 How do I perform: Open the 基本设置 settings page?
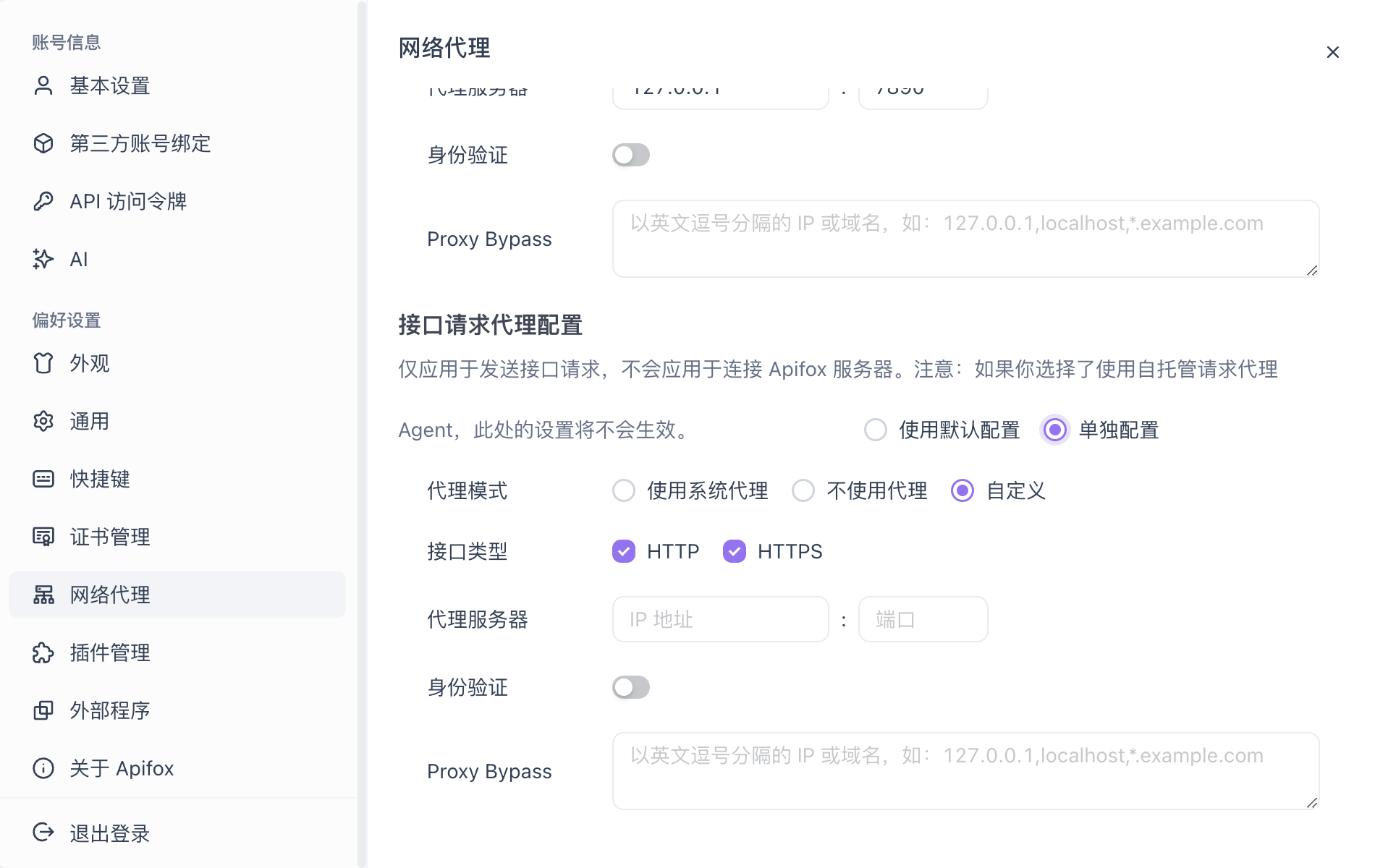[x=110, y=86]
